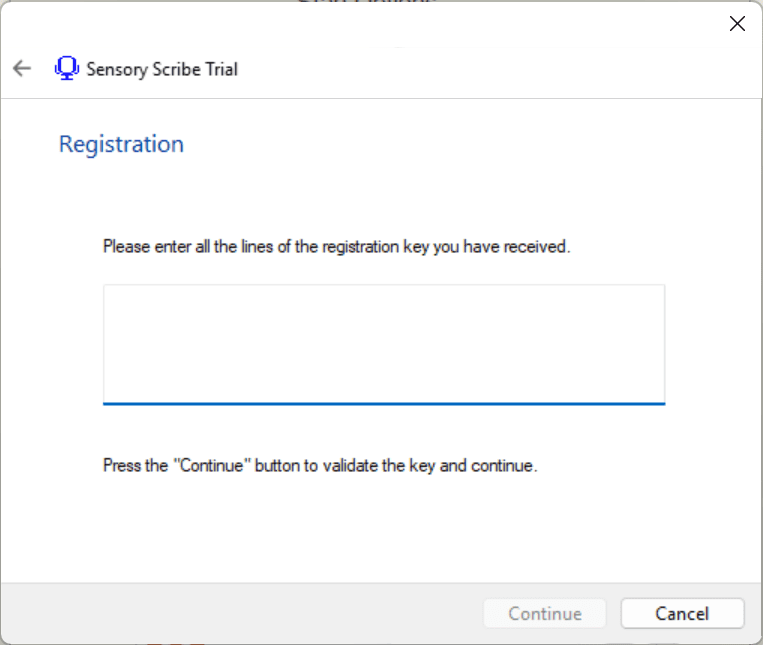The image size is (763, 645).
Task: Click blank white space right of Registration heading
Action: click(450, 144)
